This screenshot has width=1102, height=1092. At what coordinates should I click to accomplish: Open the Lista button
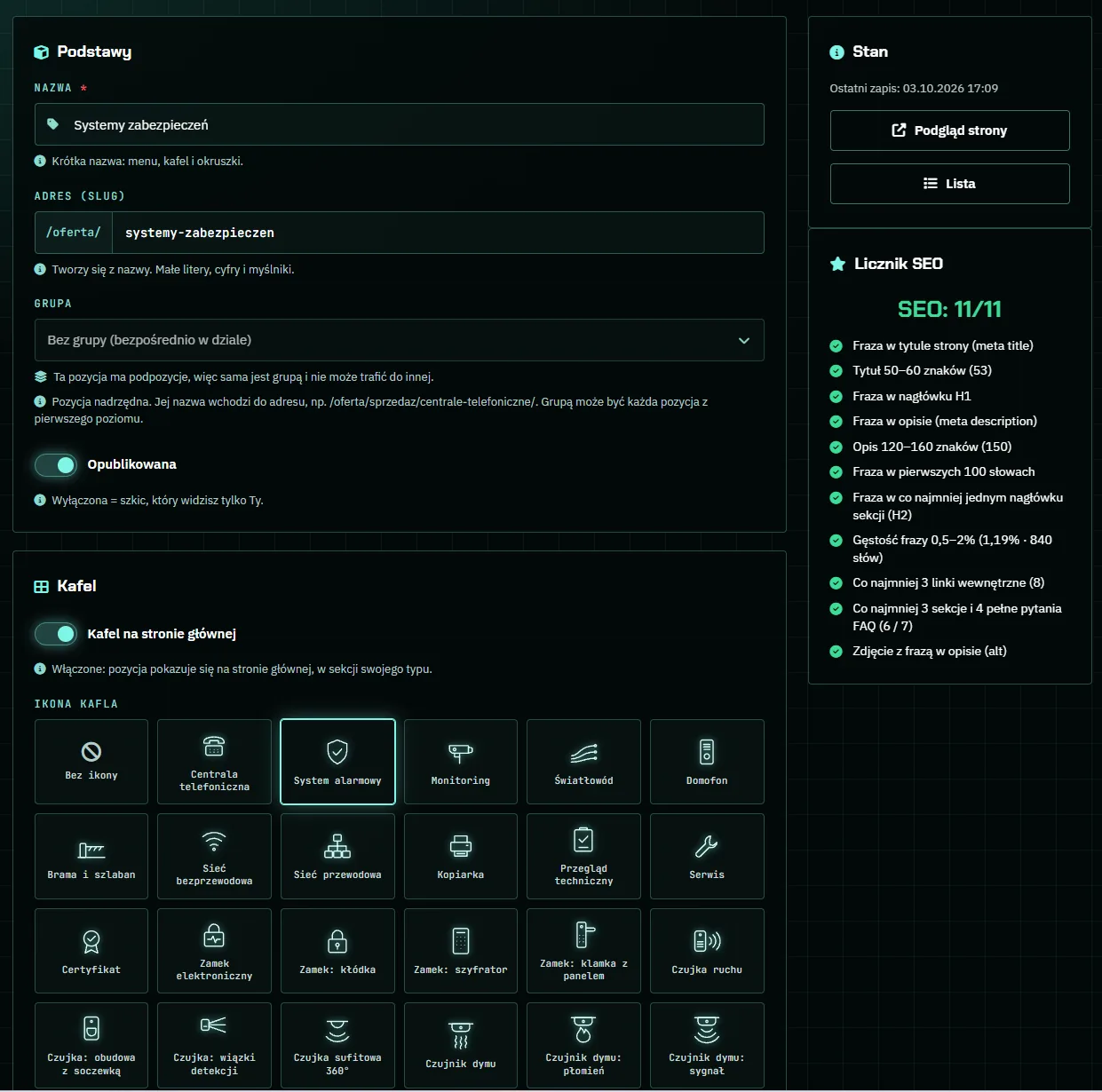[950, 184]
